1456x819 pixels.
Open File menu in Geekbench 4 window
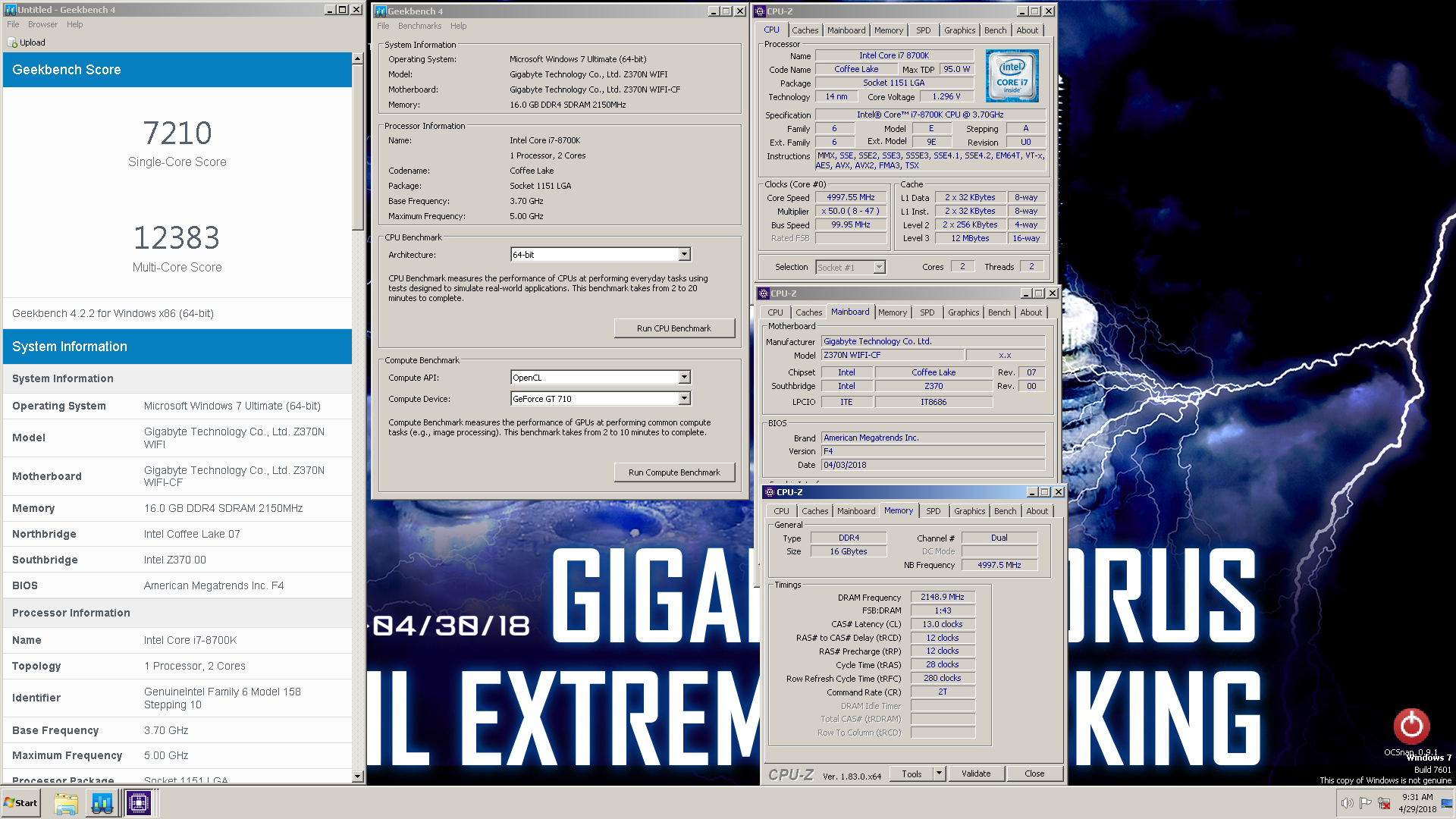tap(383, 26)
